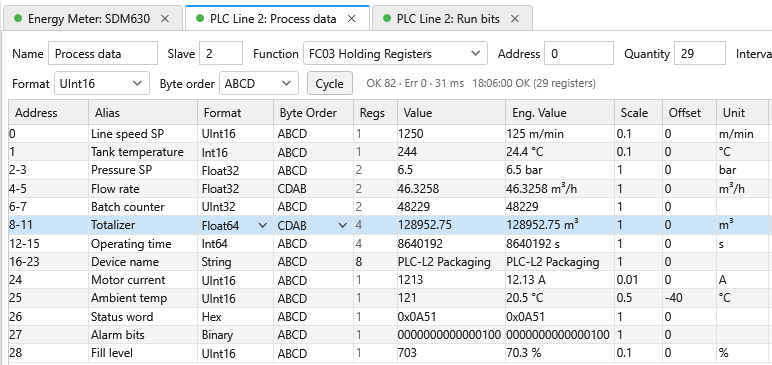Image resolution: width=772 pixels, height=365 pixels.
Task: Click the 12.13 A engineering value
Action: [x=560, y=280]
